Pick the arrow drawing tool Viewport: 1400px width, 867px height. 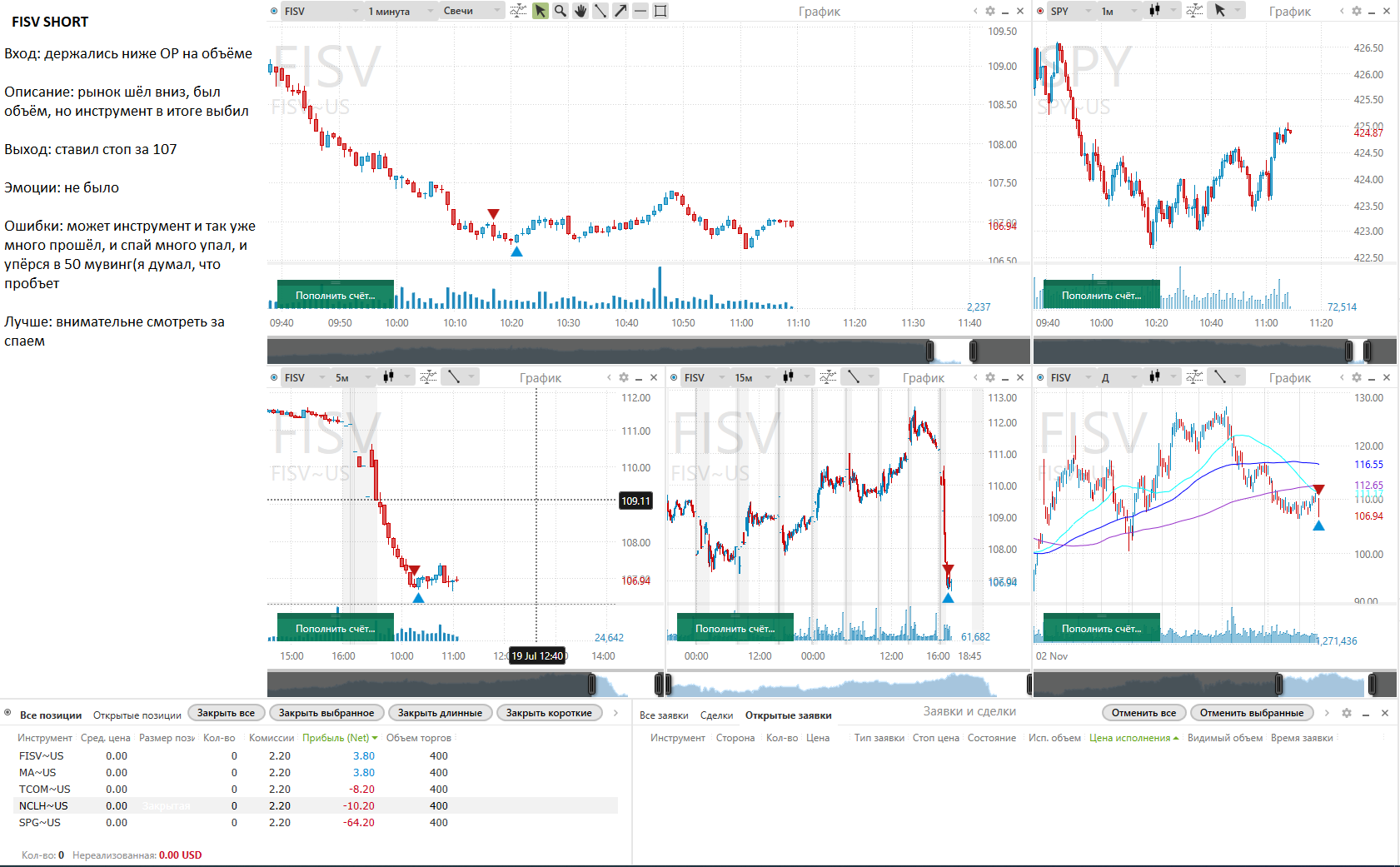pos(620,11)
